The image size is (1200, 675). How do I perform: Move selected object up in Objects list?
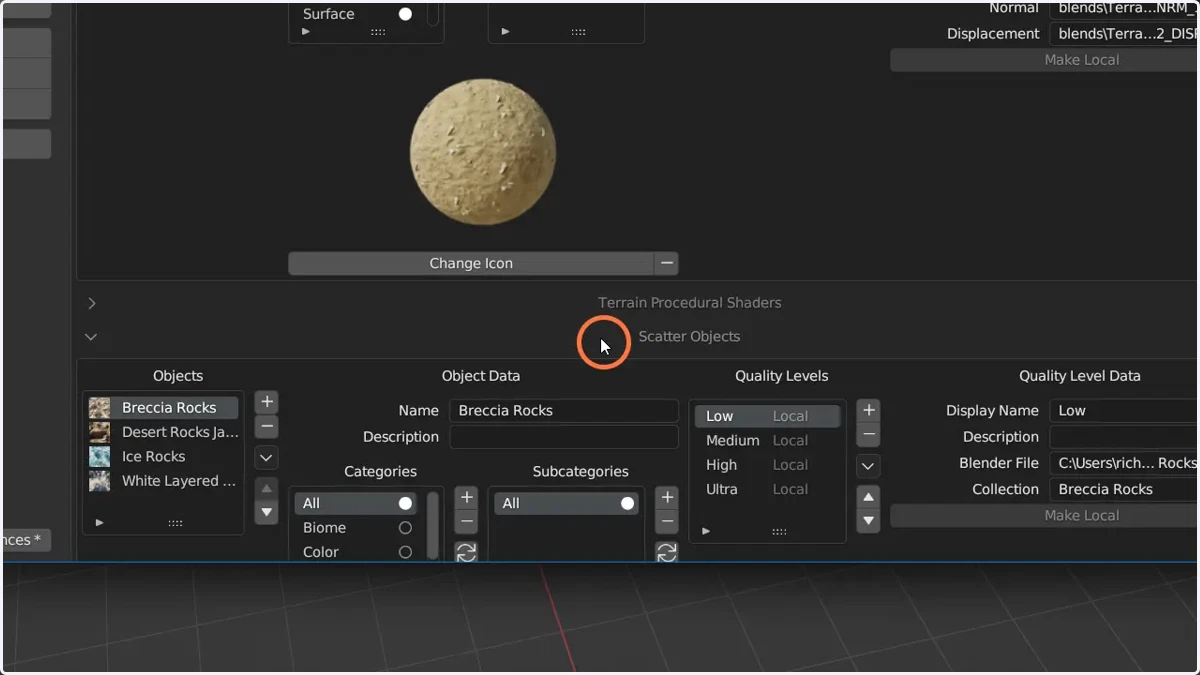pos(267,488)
